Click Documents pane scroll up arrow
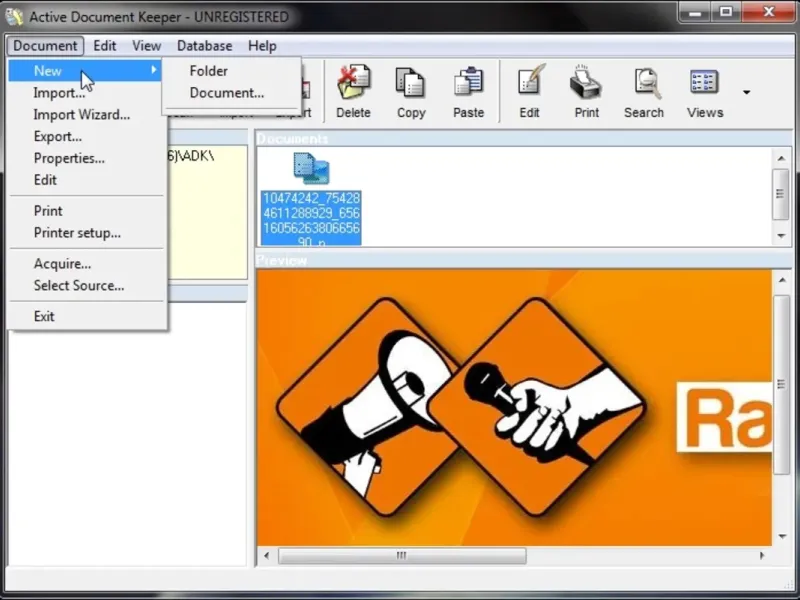Image resolution: width=800 pixels, height=600 pixels. click(781, 158)
